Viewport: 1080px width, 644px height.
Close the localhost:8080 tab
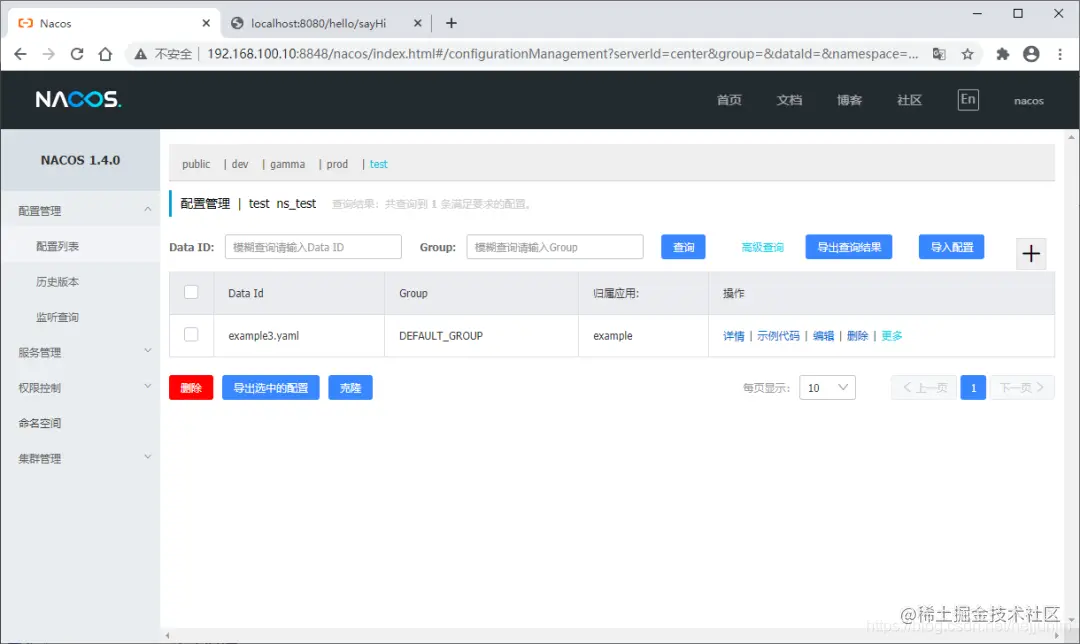pos(417,23)
